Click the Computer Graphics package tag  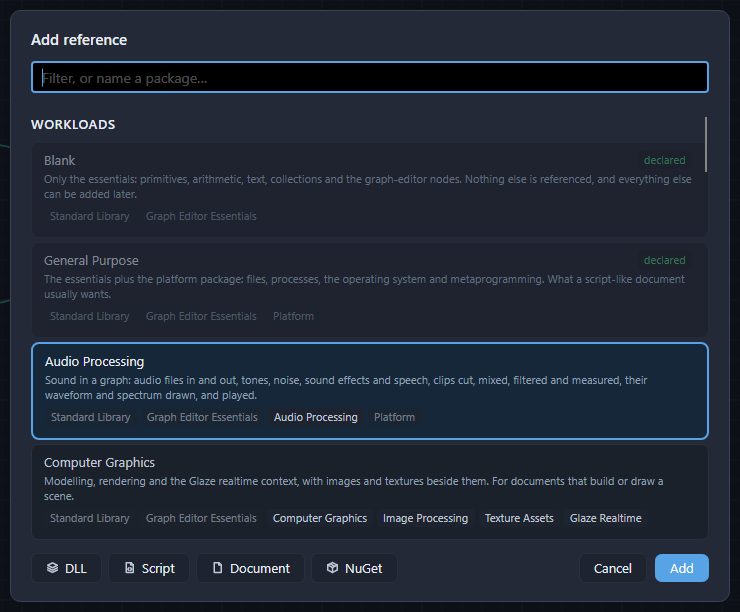[x=320, y=518]
